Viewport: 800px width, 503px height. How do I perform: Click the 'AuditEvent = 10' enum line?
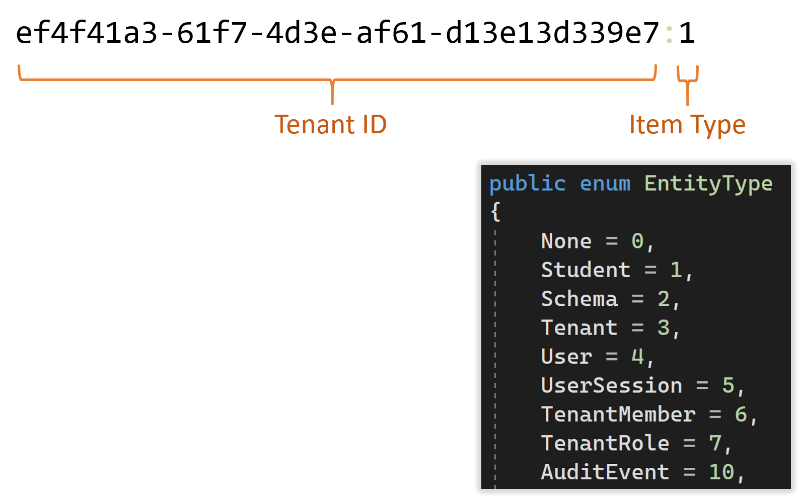tap(643, 472)
